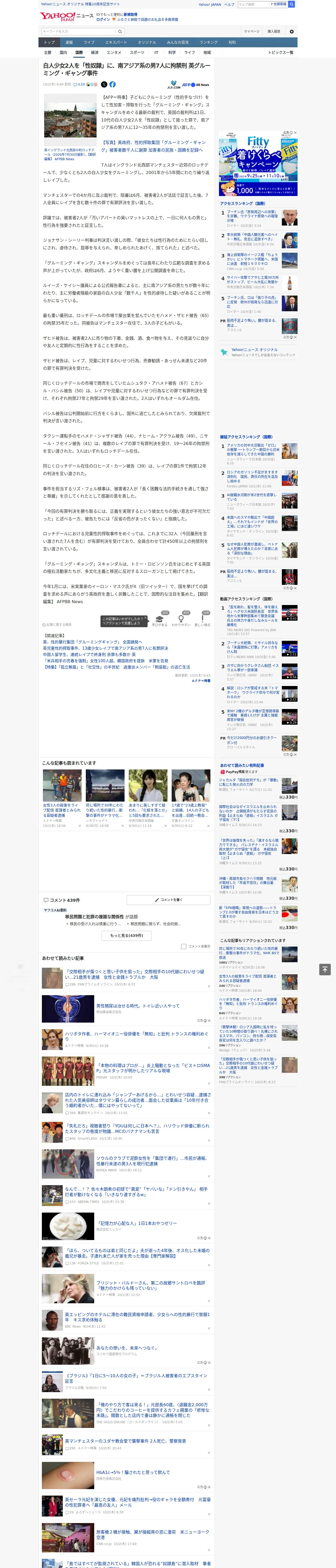Select the 有料 tab
Viewport: 336px width, 1568px height.
coord(232,43)
